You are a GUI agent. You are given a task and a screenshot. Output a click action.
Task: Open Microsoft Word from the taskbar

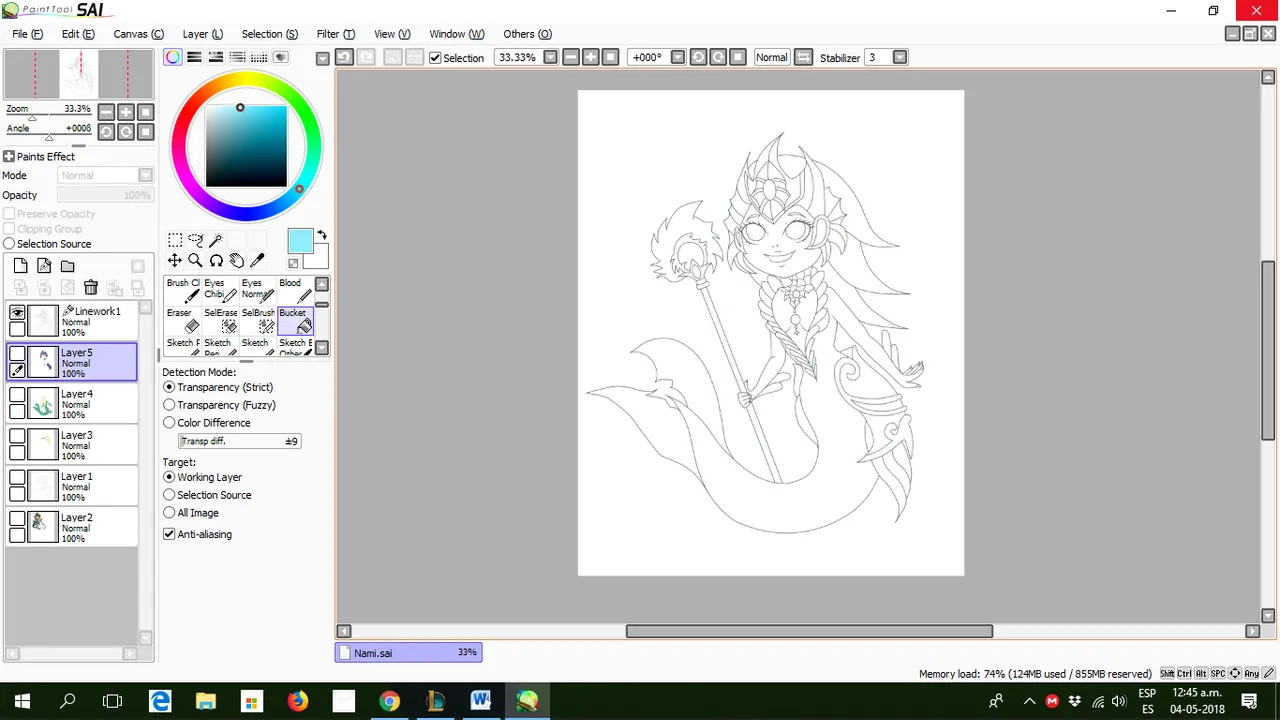coord(481,701)
